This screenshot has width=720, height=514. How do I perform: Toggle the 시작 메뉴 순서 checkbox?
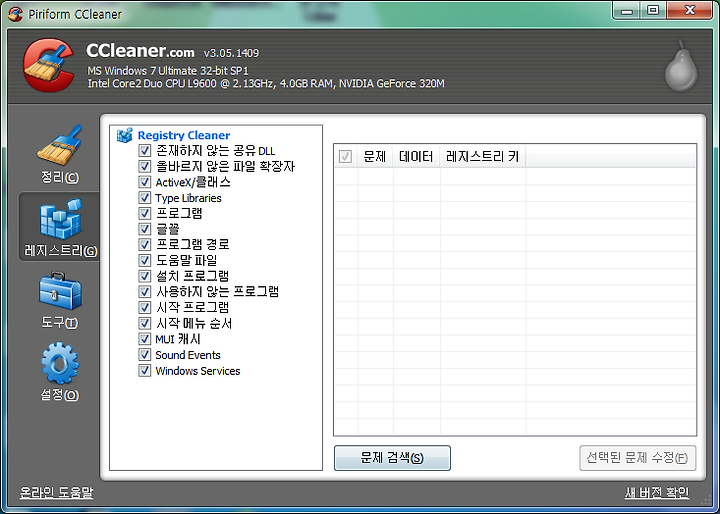pyautogui.click(x=145, y=323)
